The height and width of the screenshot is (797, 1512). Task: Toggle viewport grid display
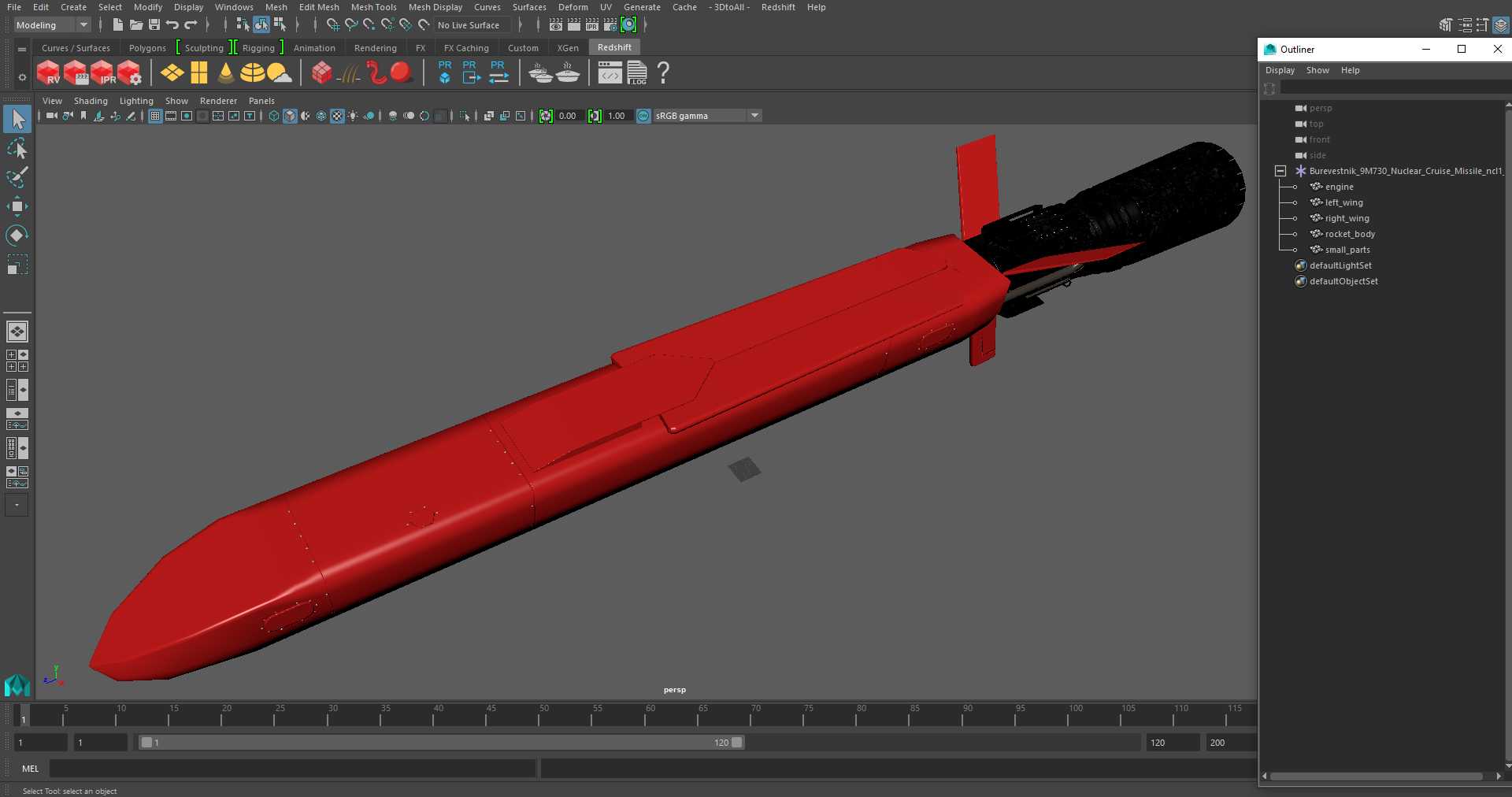pos(155,116)
